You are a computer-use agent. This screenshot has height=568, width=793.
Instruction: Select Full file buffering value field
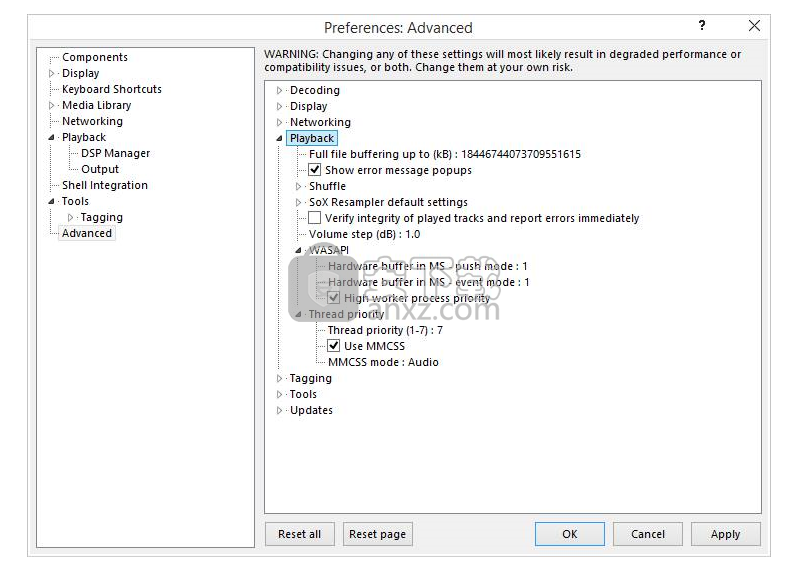click(444, 154)
